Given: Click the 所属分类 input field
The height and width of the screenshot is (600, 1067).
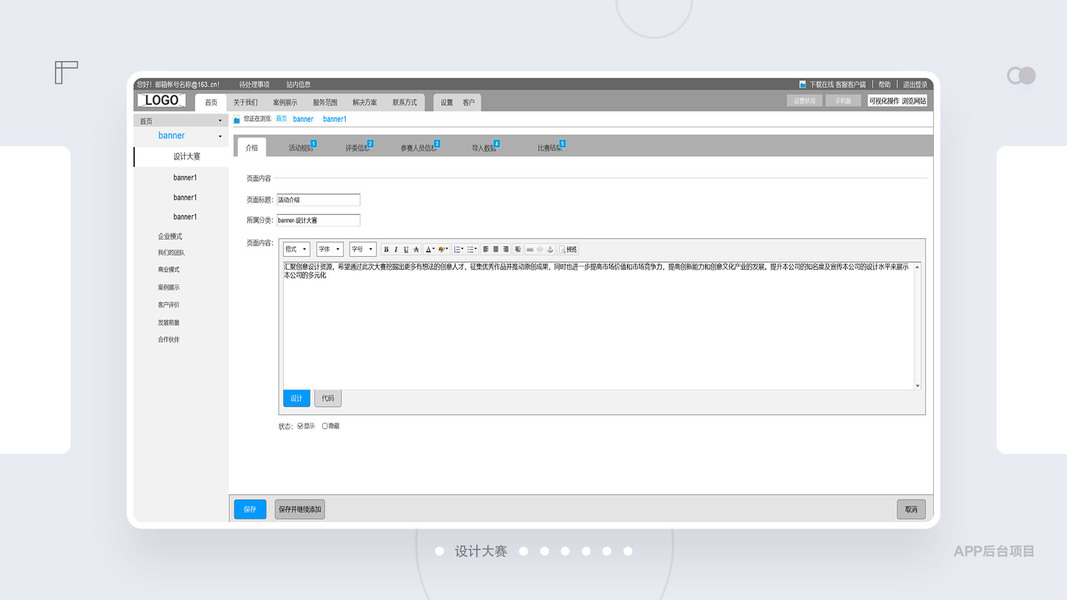Looking at the screenshot, I should (318, 220).
